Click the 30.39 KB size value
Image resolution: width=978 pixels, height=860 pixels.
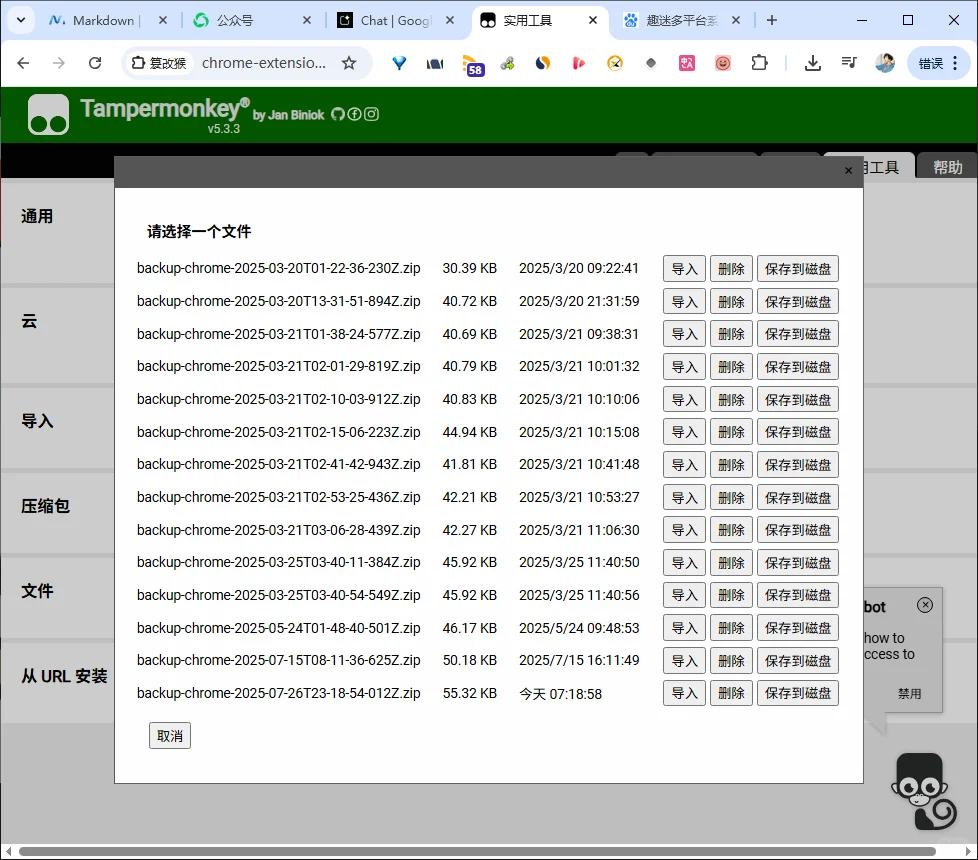point(470,268)
